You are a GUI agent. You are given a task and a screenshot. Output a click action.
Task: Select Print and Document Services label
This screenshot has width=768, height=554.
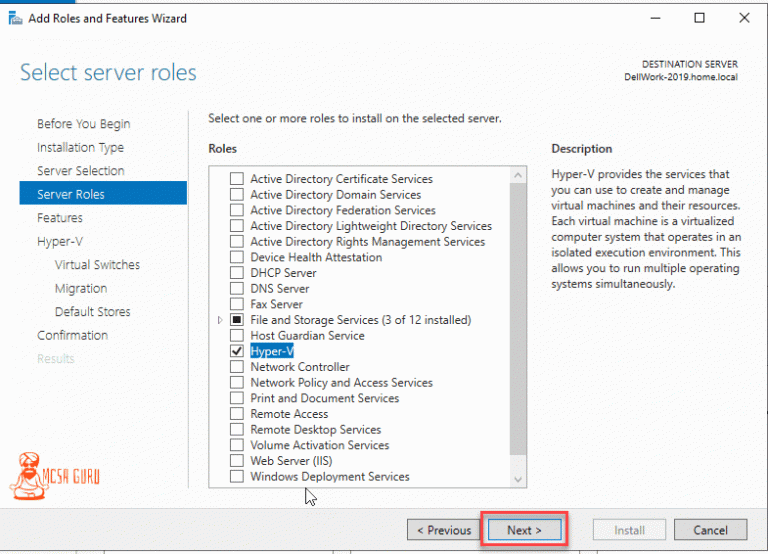click(x=325, y=398)
